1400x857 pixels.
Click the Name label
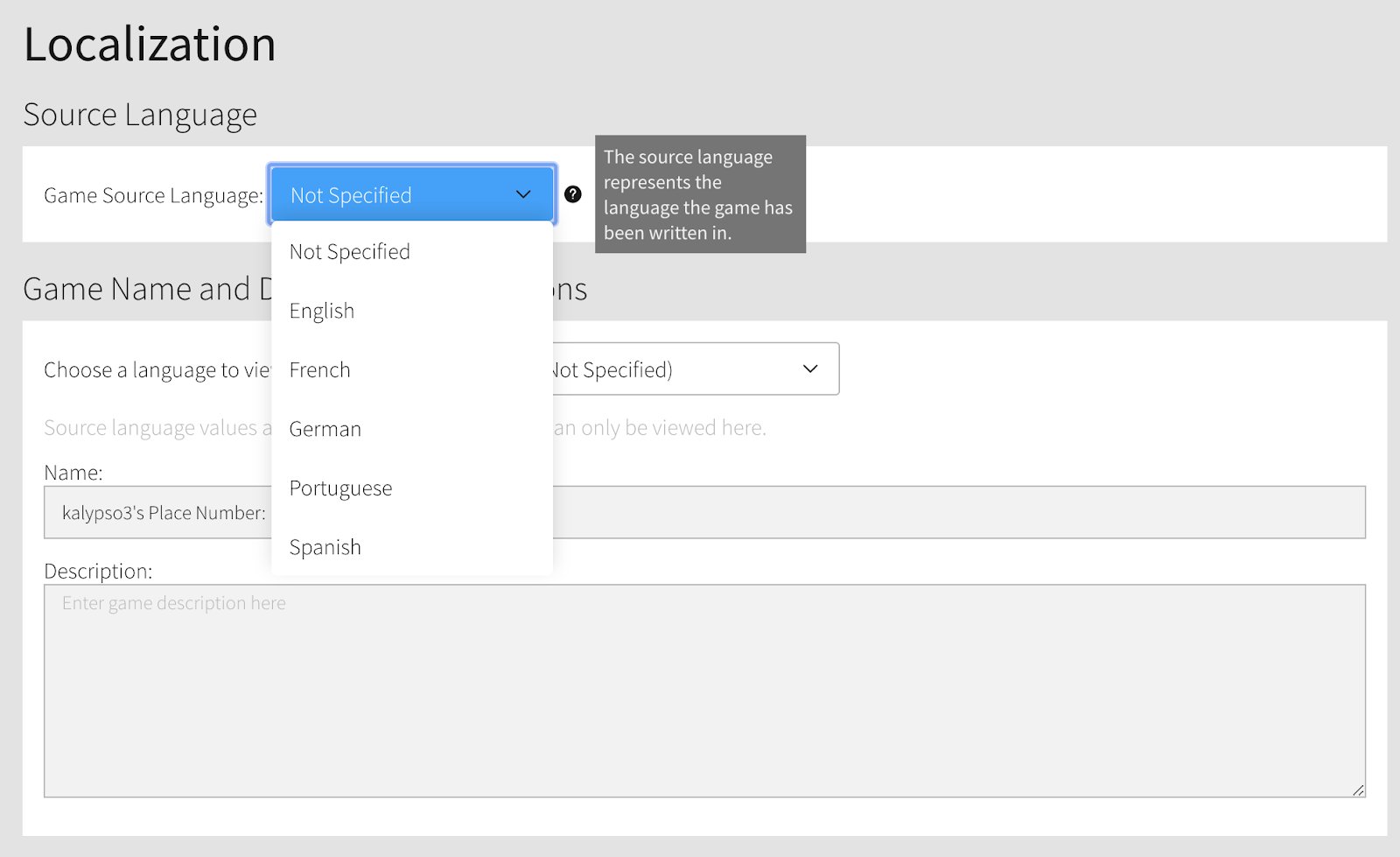pos(73,473)
